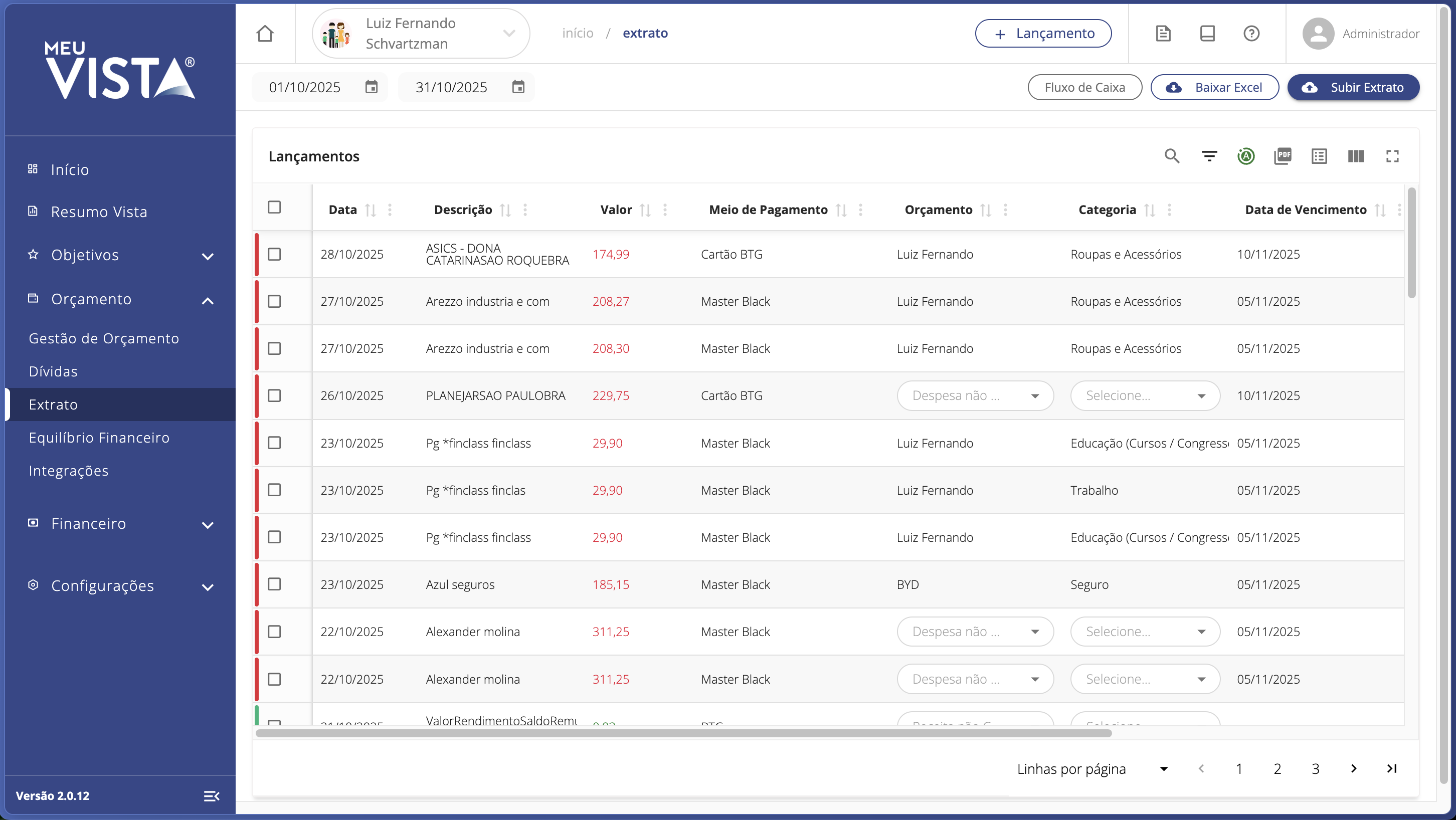Open search in Lançamentos table toolbar
The height and width of the screenshot is (820, 1456).
1172,156
